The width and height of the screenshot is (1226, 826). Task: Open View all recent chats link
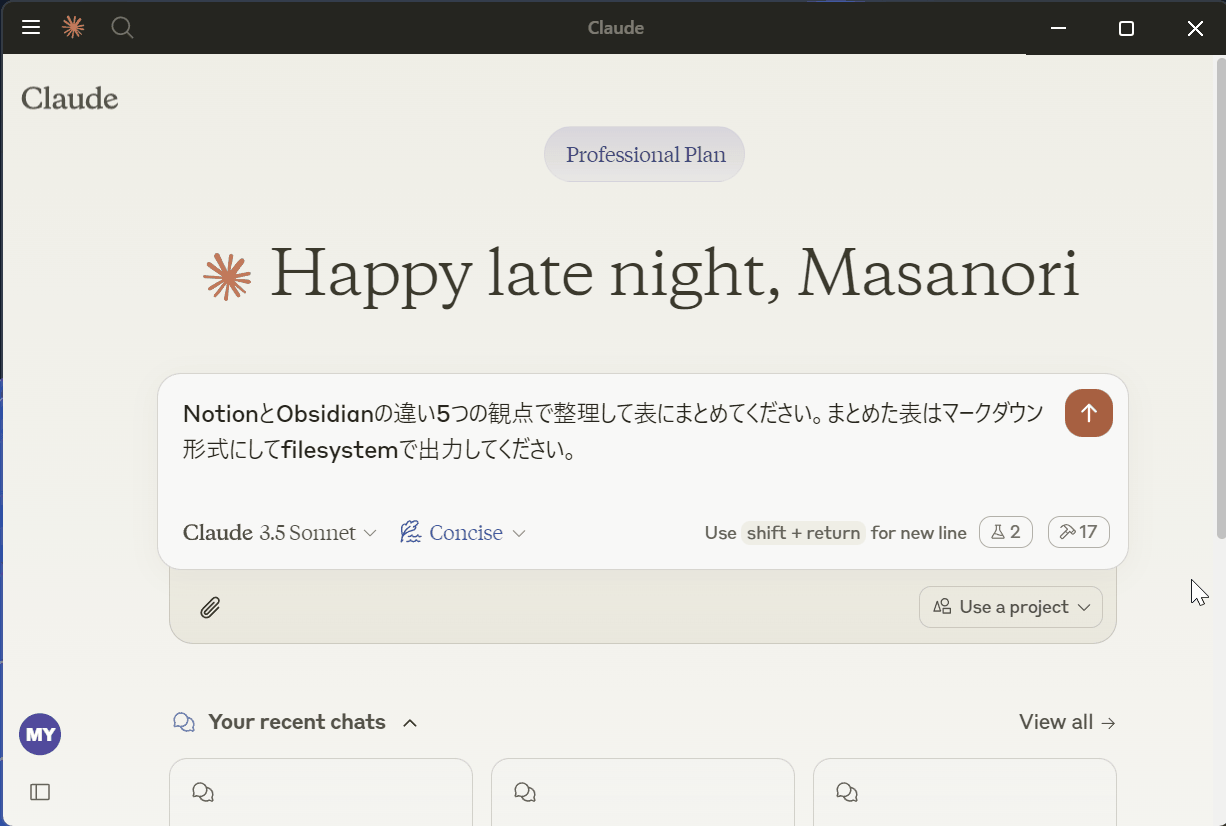[1067, 722]
